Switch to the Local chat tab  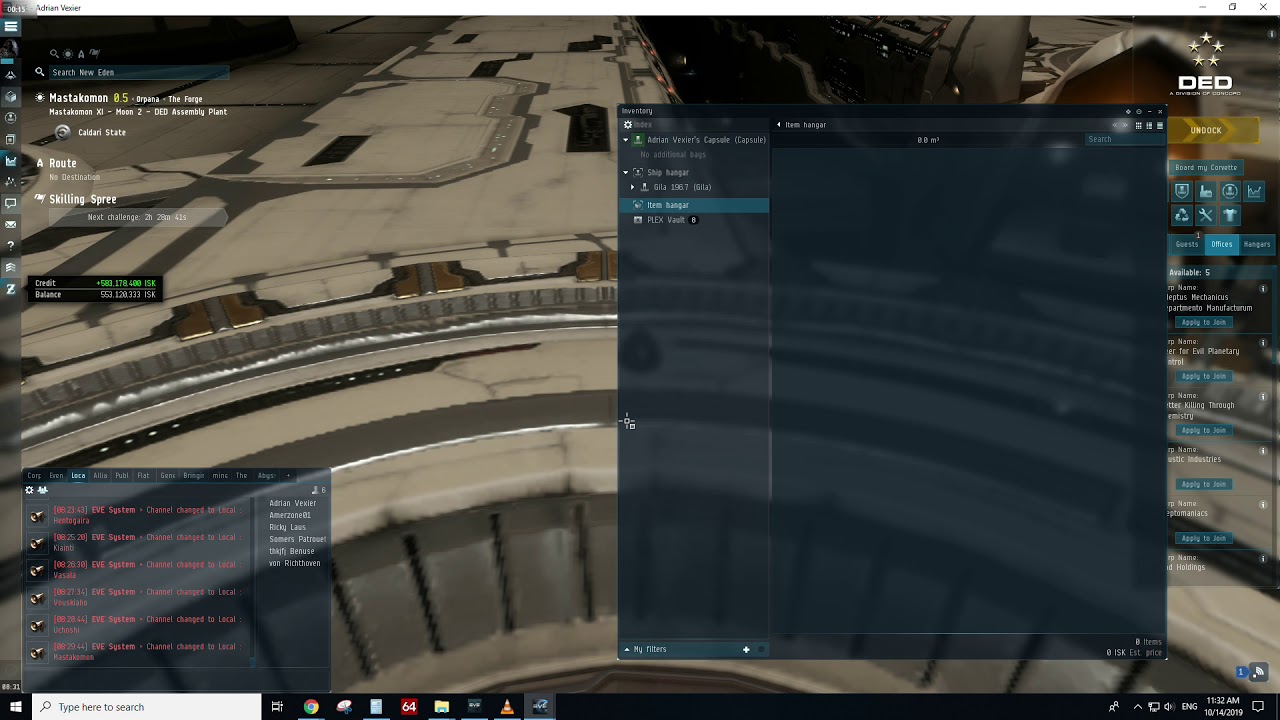(78, 476)
